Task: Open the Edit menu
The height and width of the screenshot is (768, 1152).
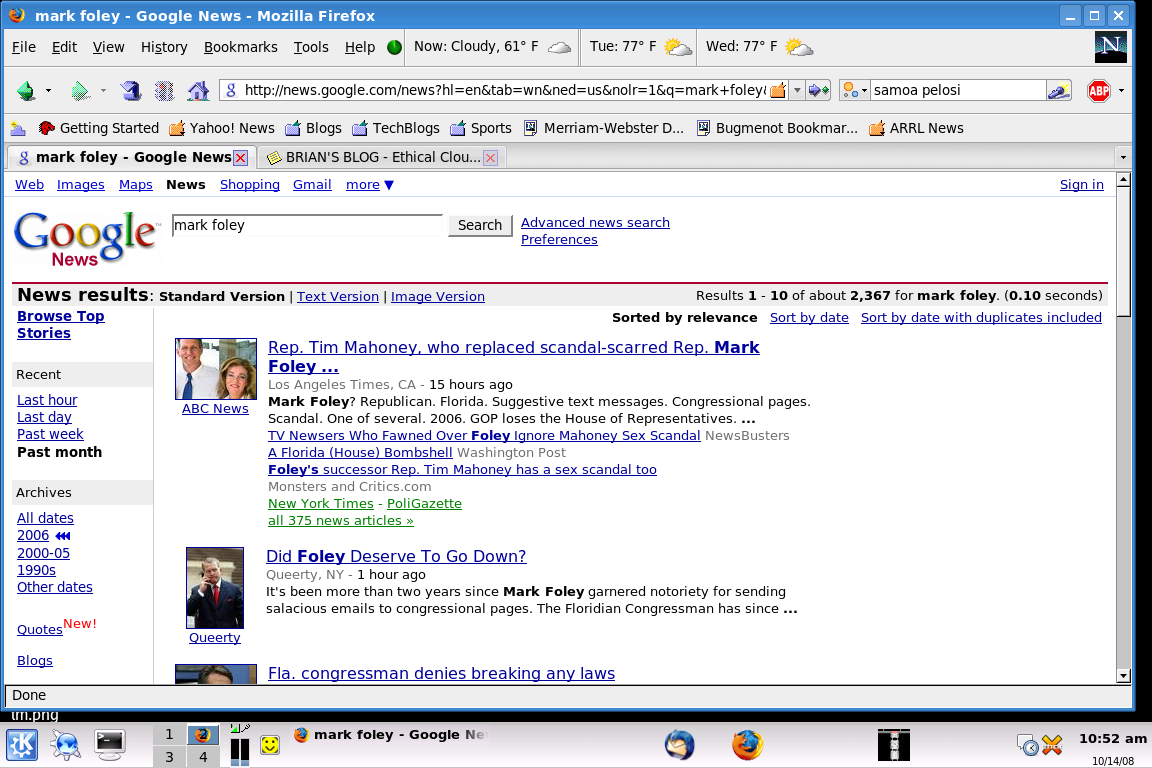Action: click(64, 47)
